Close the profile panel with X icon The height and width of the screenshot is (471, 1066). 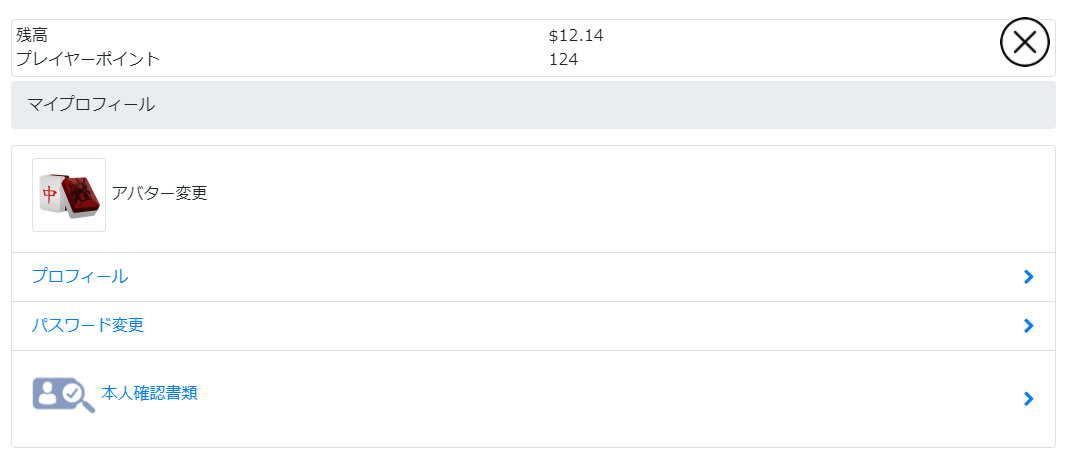[1025, 42]
